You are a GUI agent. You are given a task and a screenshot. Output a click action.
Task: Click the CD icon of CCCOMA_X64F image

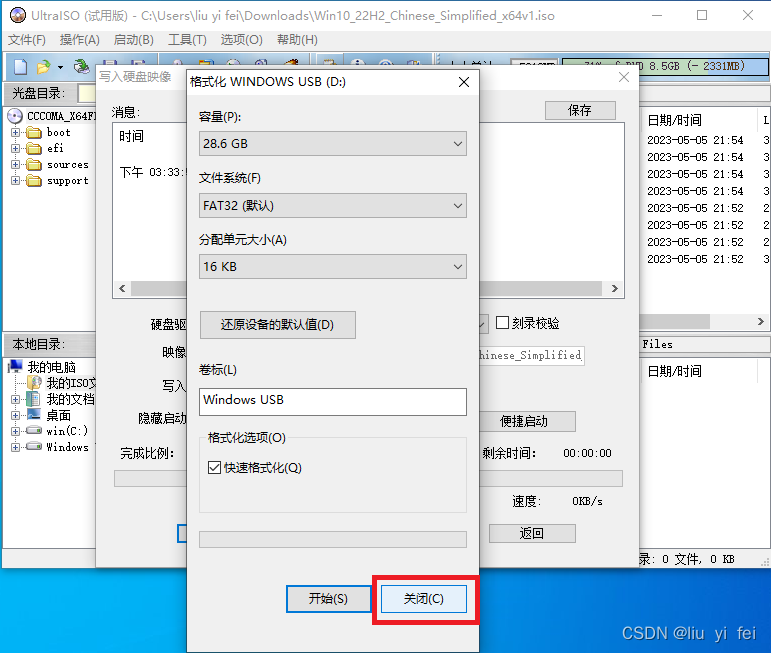(15, 116)
